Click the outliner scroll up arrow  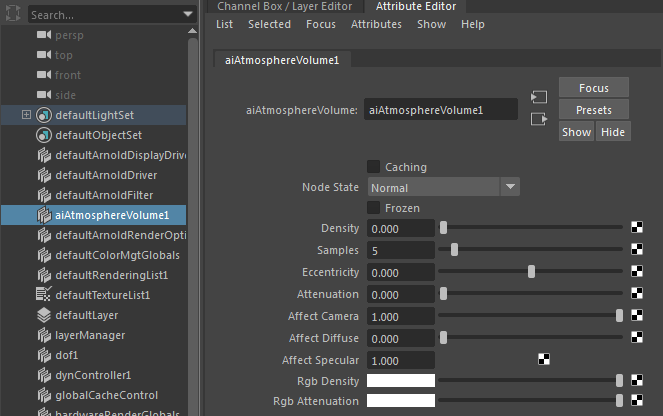[192, 30]
